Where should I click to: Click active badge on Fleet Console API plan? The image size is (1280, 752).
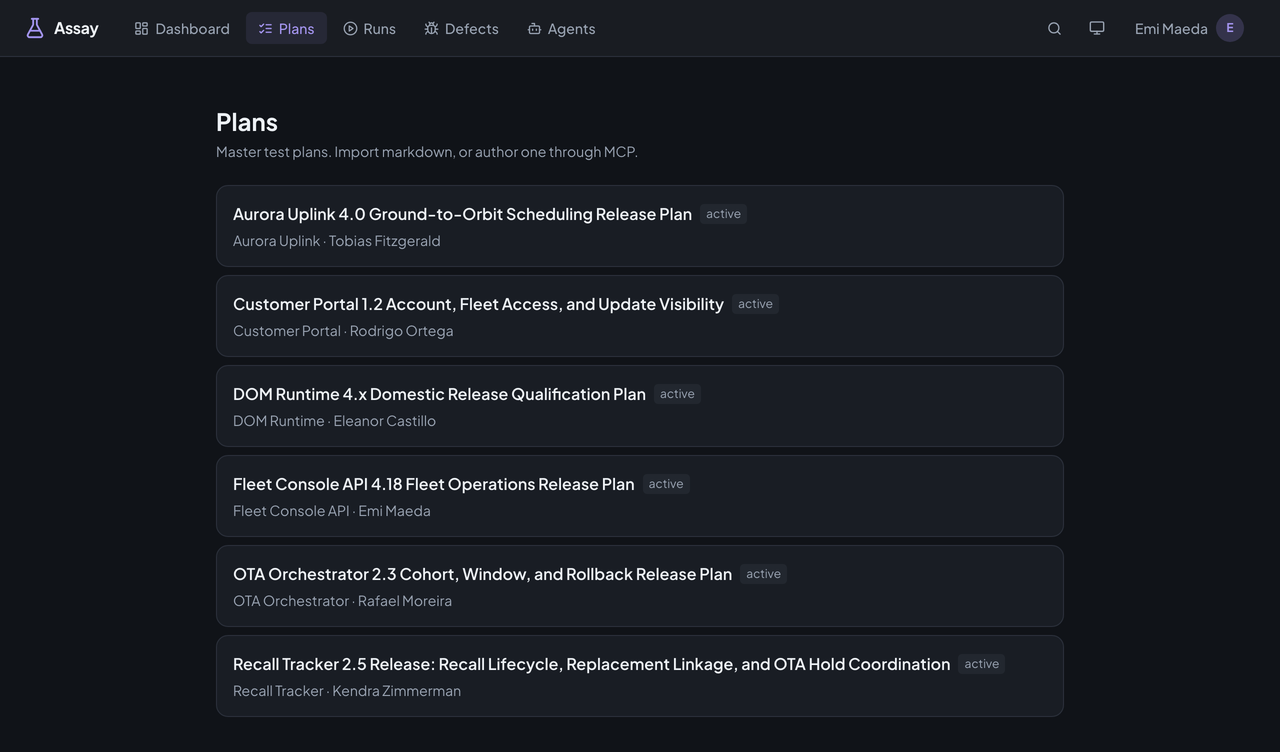(x=666, y=484)
